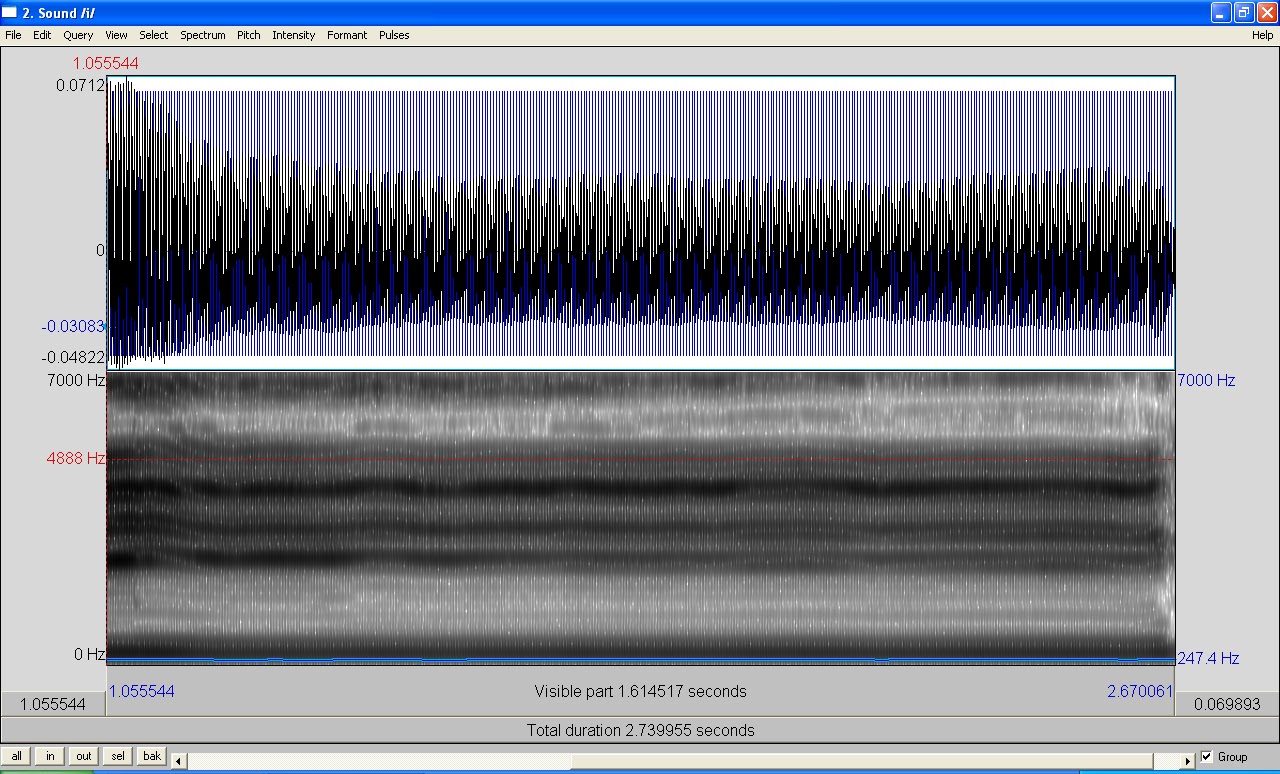Click the blue 7000 Hz label
Screen dimensions: 1280x774
[1207, 380]
